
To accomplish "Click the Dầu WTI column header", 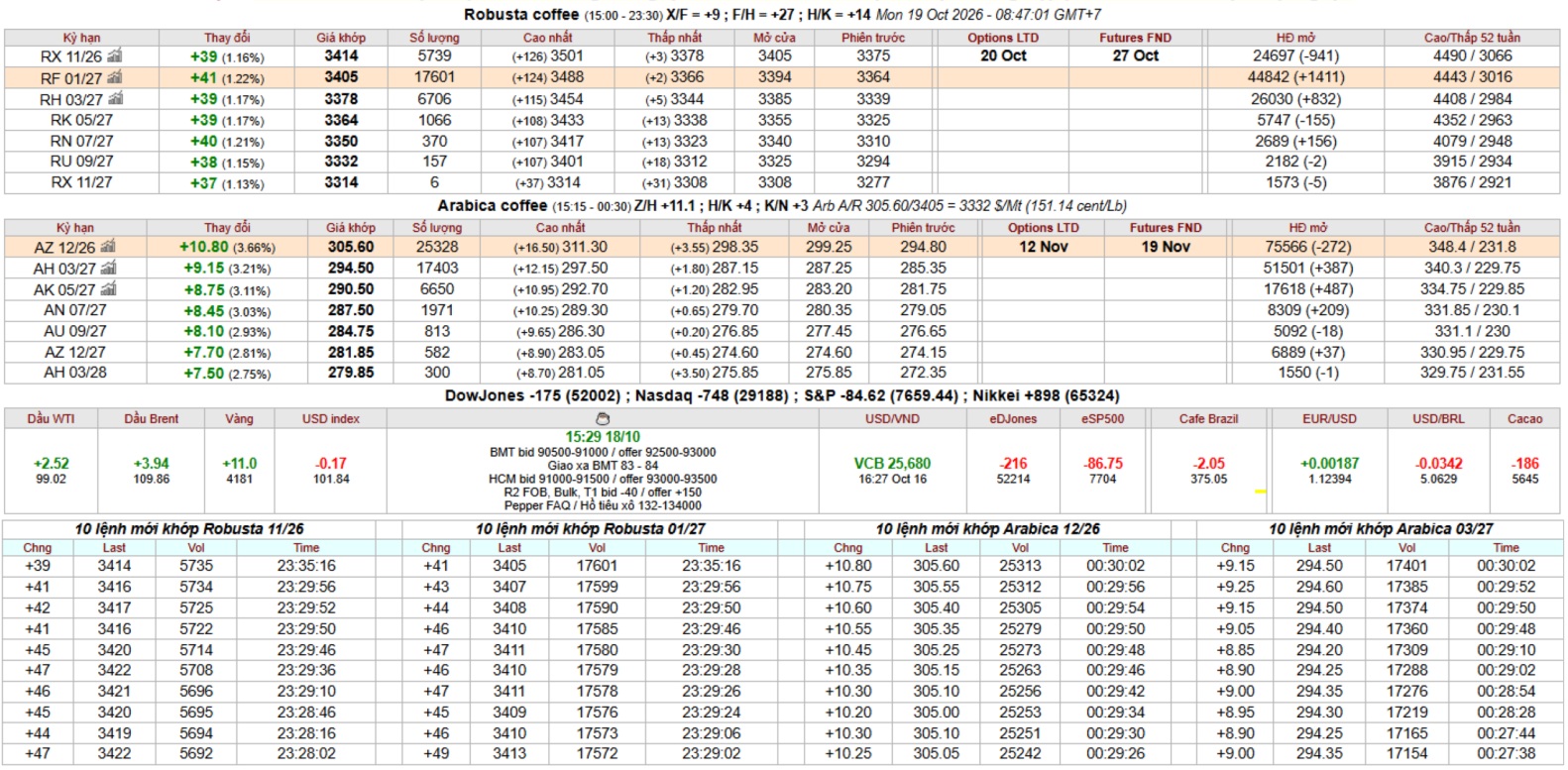I will [x=52, y=419].
